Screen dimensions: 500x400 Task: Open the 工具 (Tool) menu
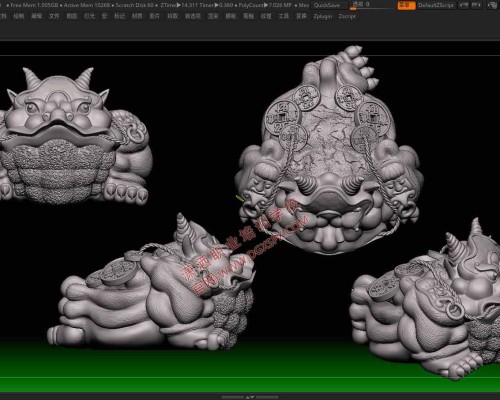(x=284, y=16)
